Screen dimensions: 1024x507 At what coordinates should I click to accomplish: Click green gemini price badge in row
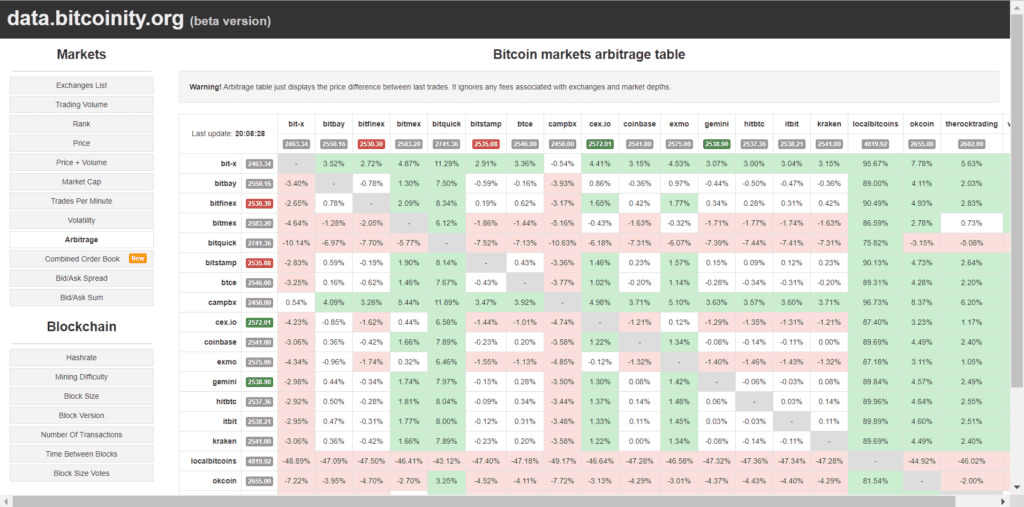259,382
